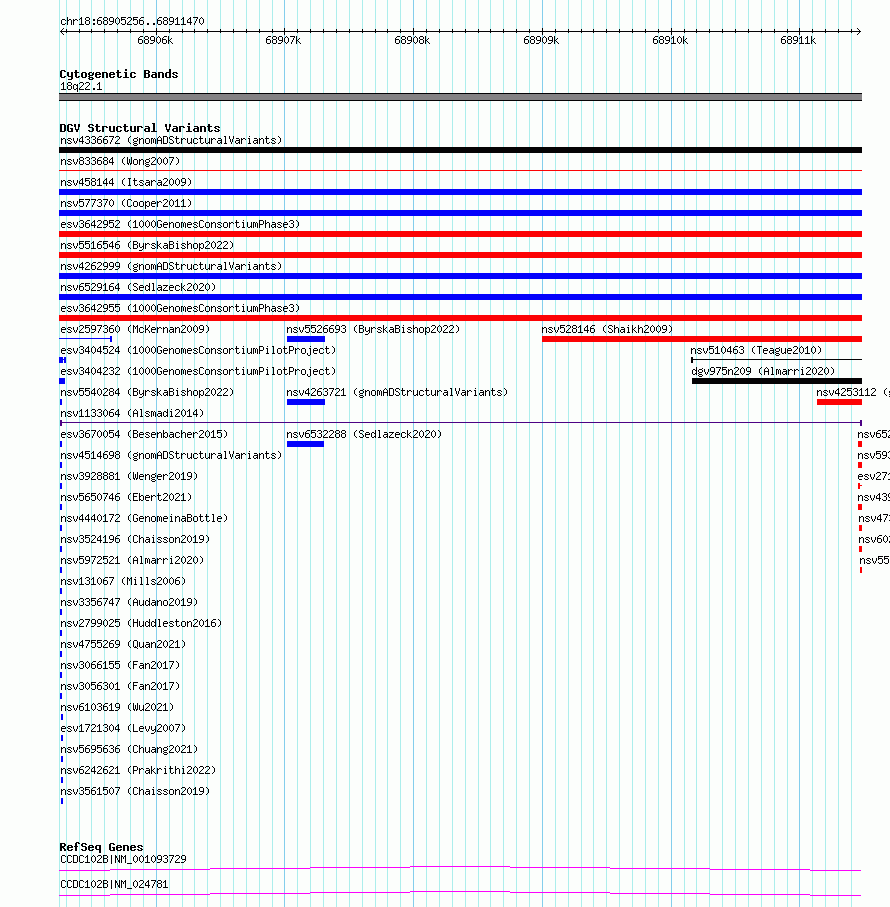Screen dimensions: 890x907
Task: Click nsv131067 (Mills2006) label
Action: tap(123, 581)
